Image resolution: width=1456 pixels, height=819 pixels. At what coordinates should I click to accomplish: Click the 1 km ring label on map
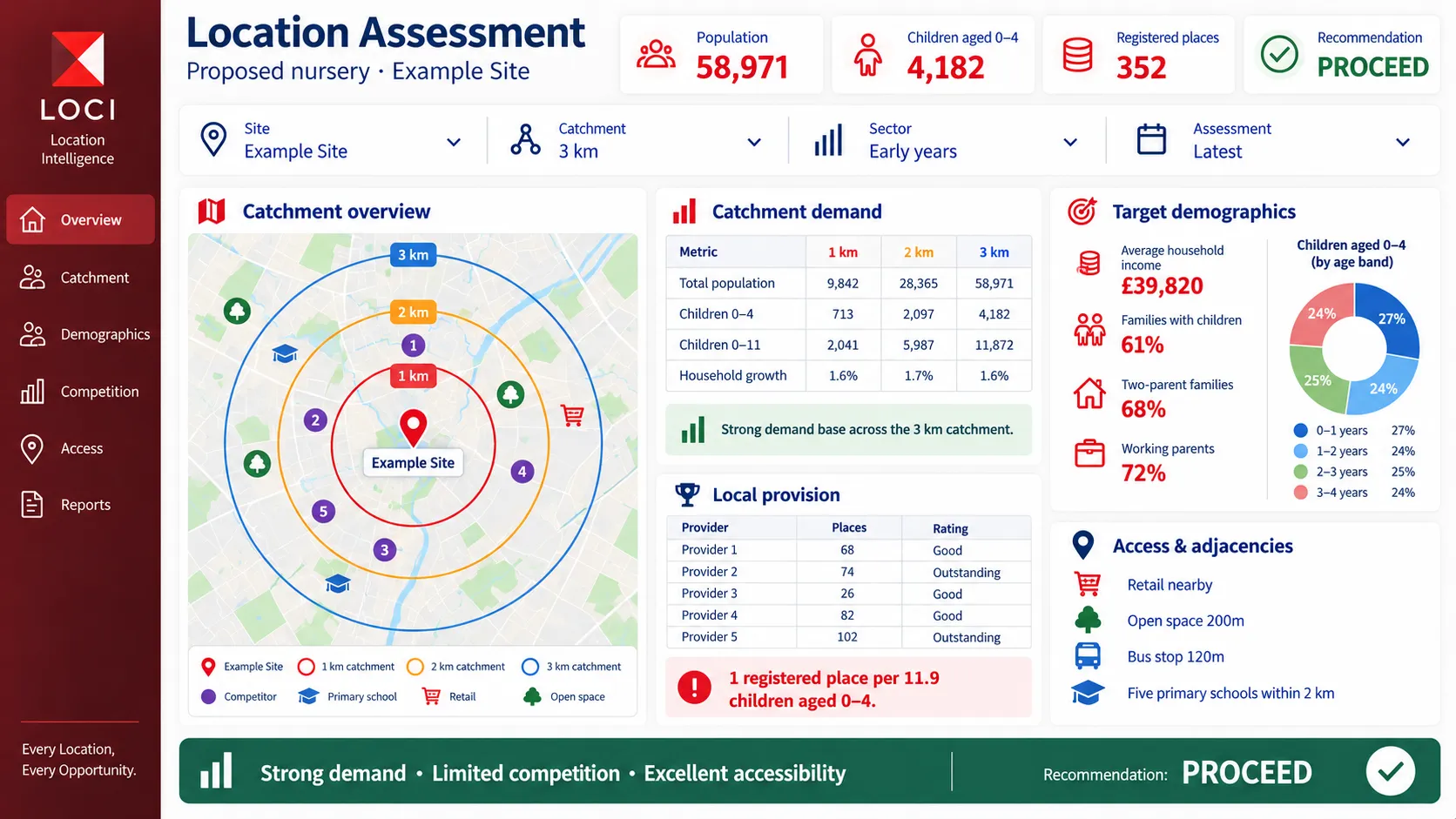click(x=413, y=376)
